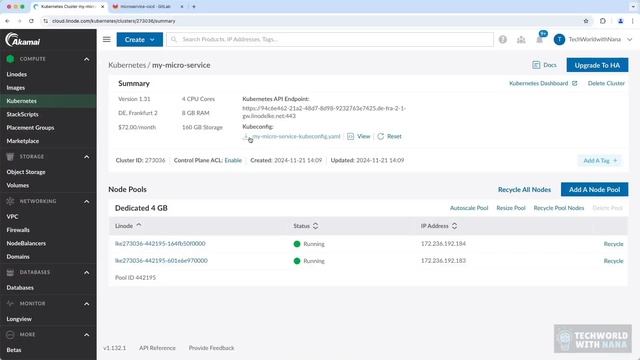Click Recycle Pool Nodes
The image size is (640, 360).
coord(559,208)
